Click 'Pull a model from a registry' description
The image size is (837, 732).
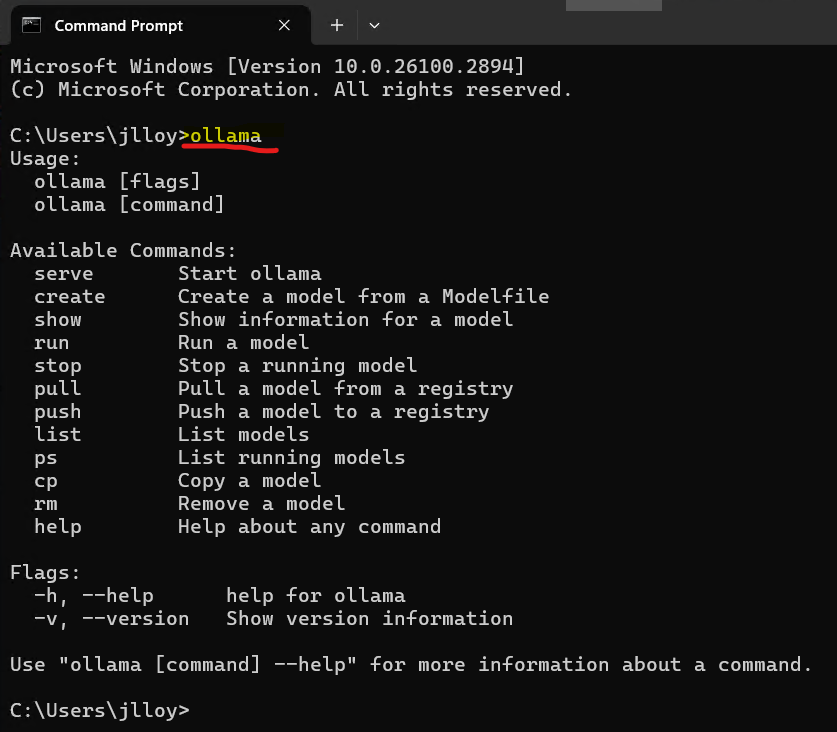pos(346,389)
